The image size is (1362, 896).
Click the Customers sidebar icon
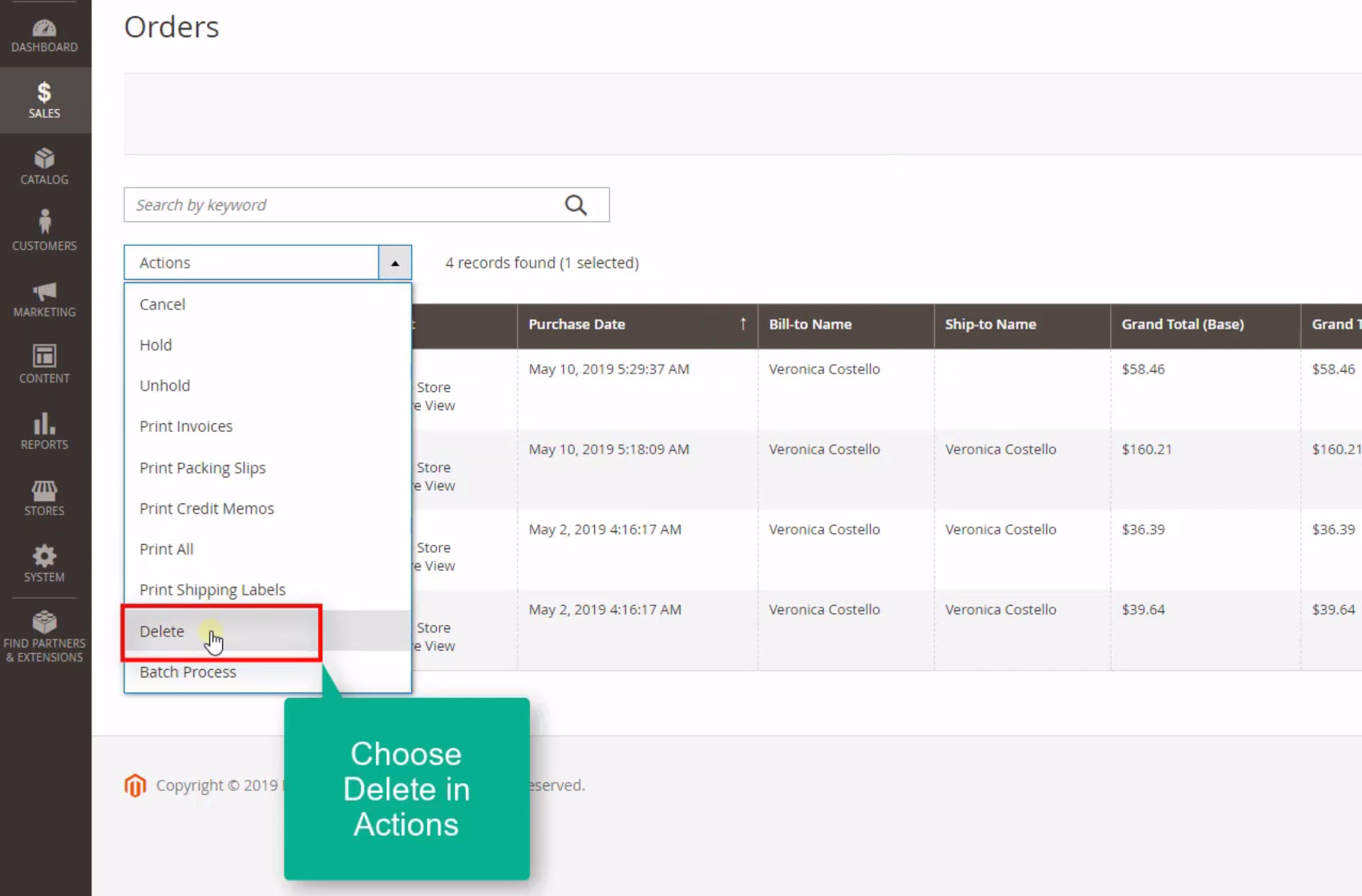tap(44, 231)
